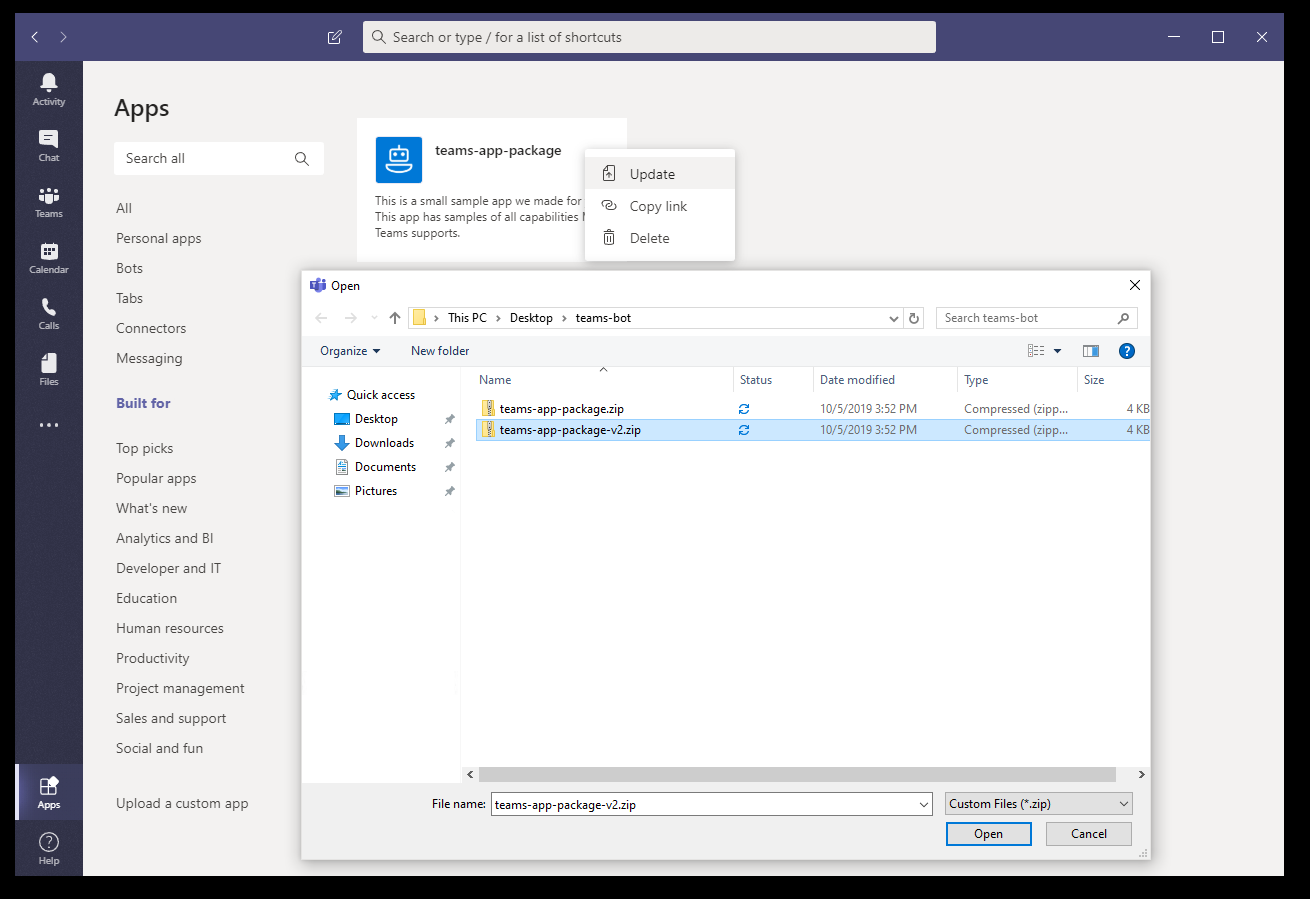Click the Downloads quick access icon

pos(342,443)
